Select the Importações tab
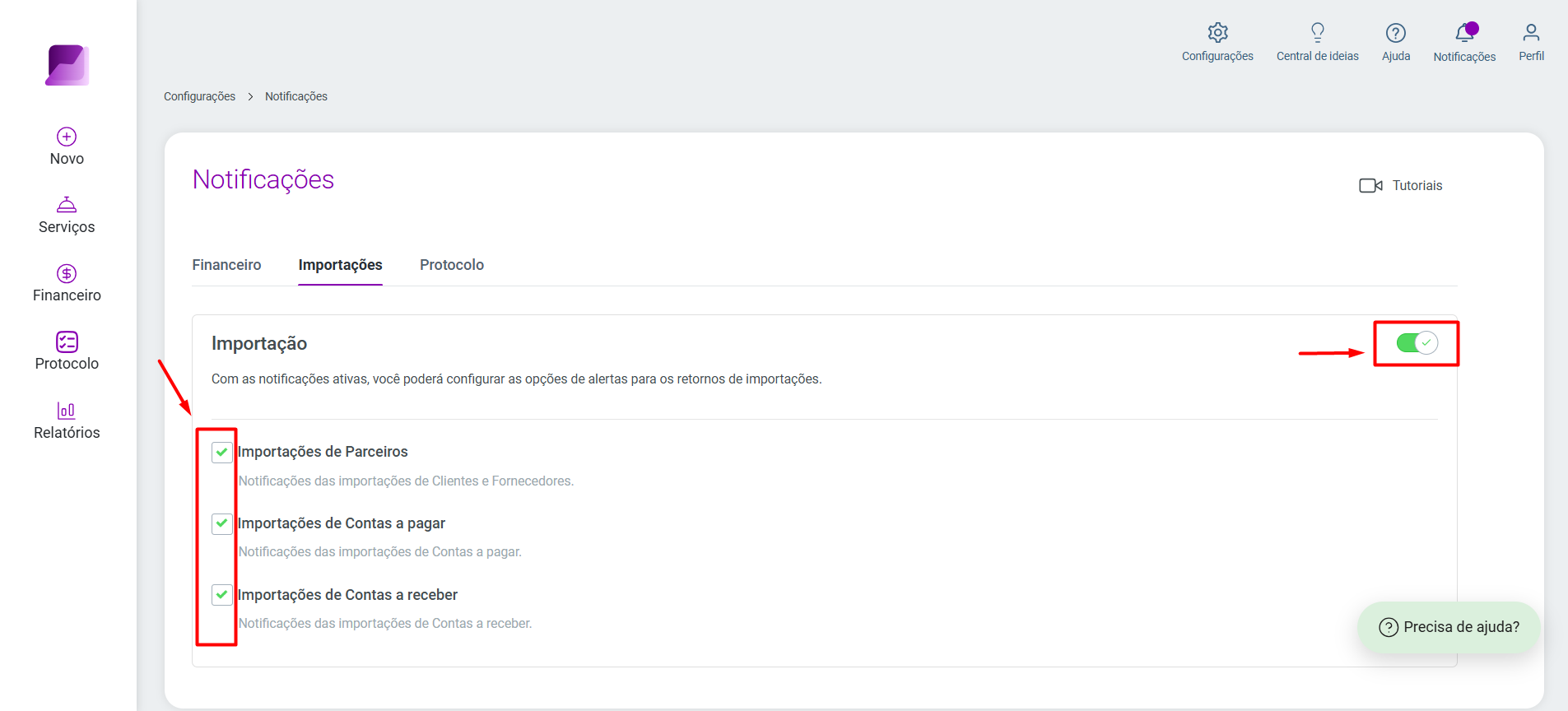The width and height of the screenshot is (1568, 711). (340, 265)
